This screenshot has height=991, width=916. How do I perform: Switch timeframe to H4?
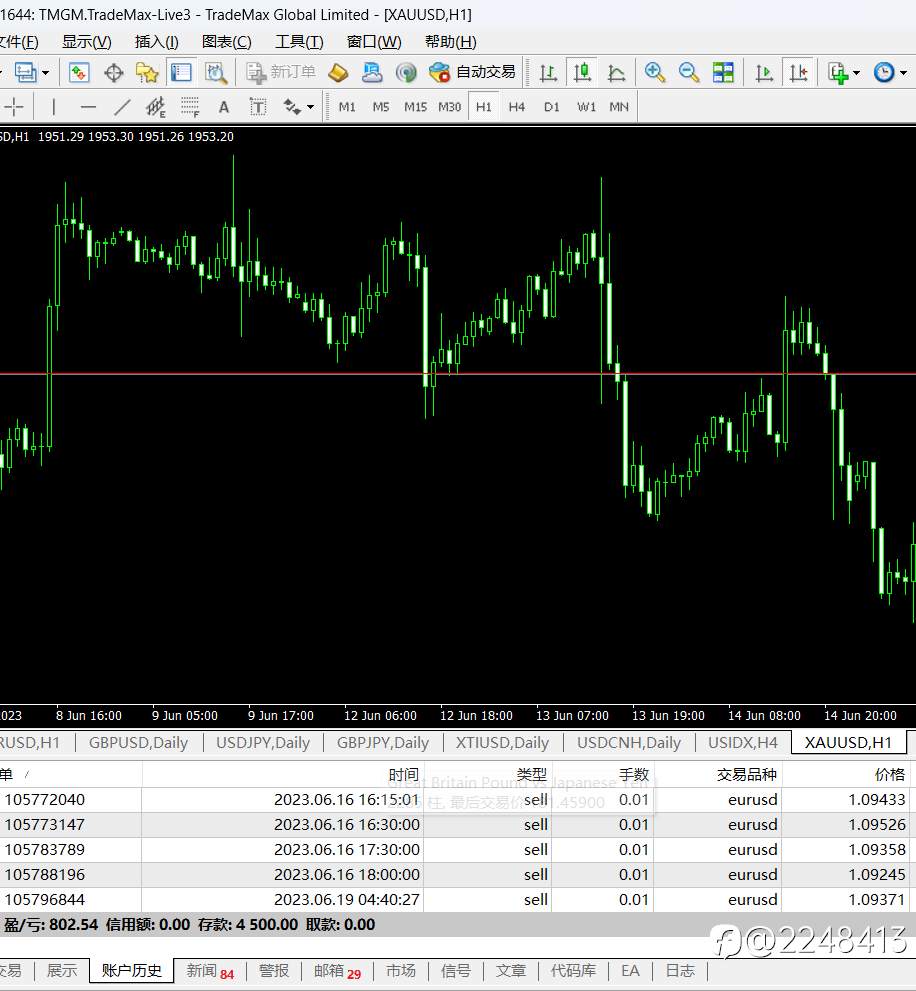point(517,107)
